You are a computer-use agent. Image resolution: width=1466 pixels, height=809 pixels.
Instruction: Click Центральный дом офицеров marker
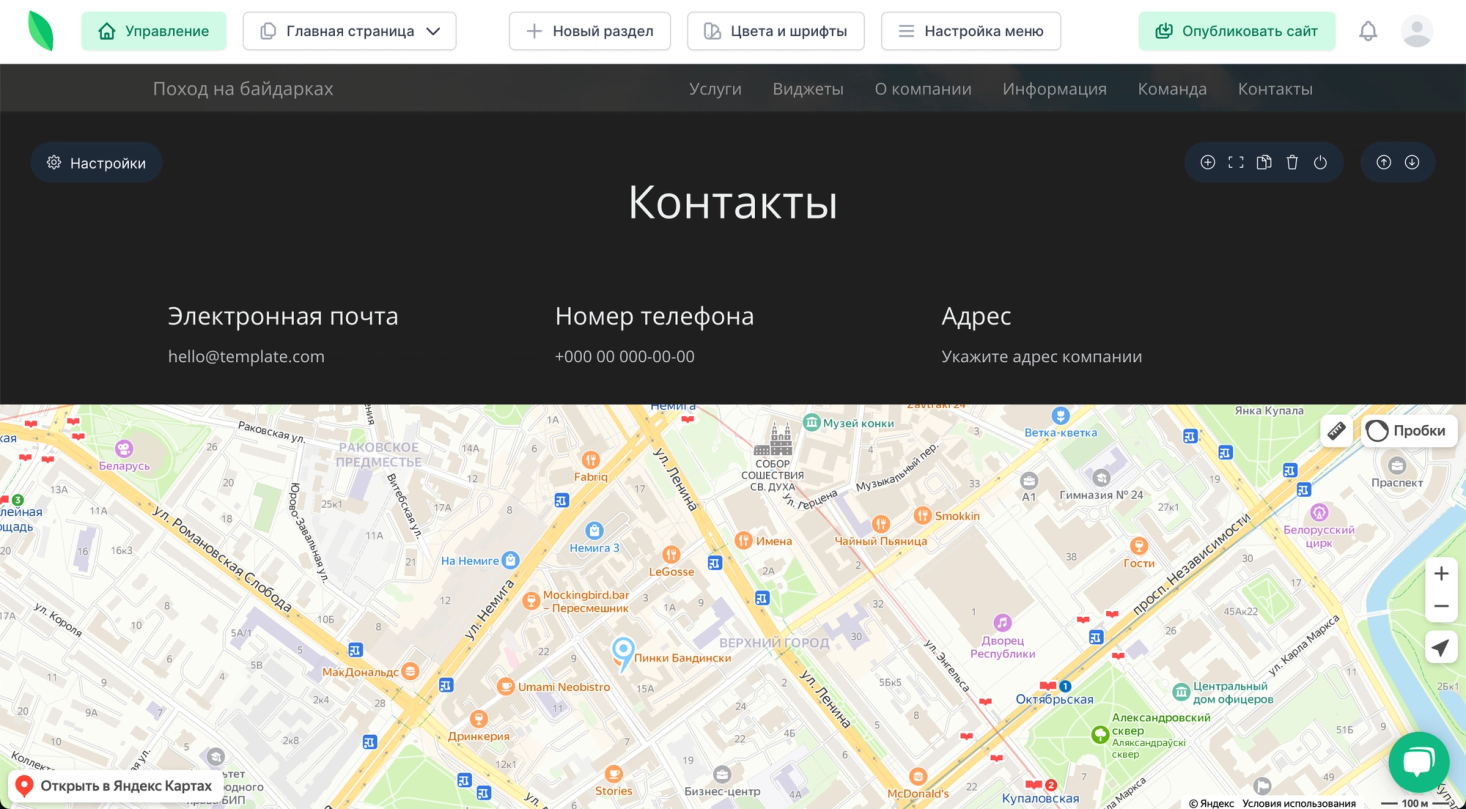[x=1181, y=691]
